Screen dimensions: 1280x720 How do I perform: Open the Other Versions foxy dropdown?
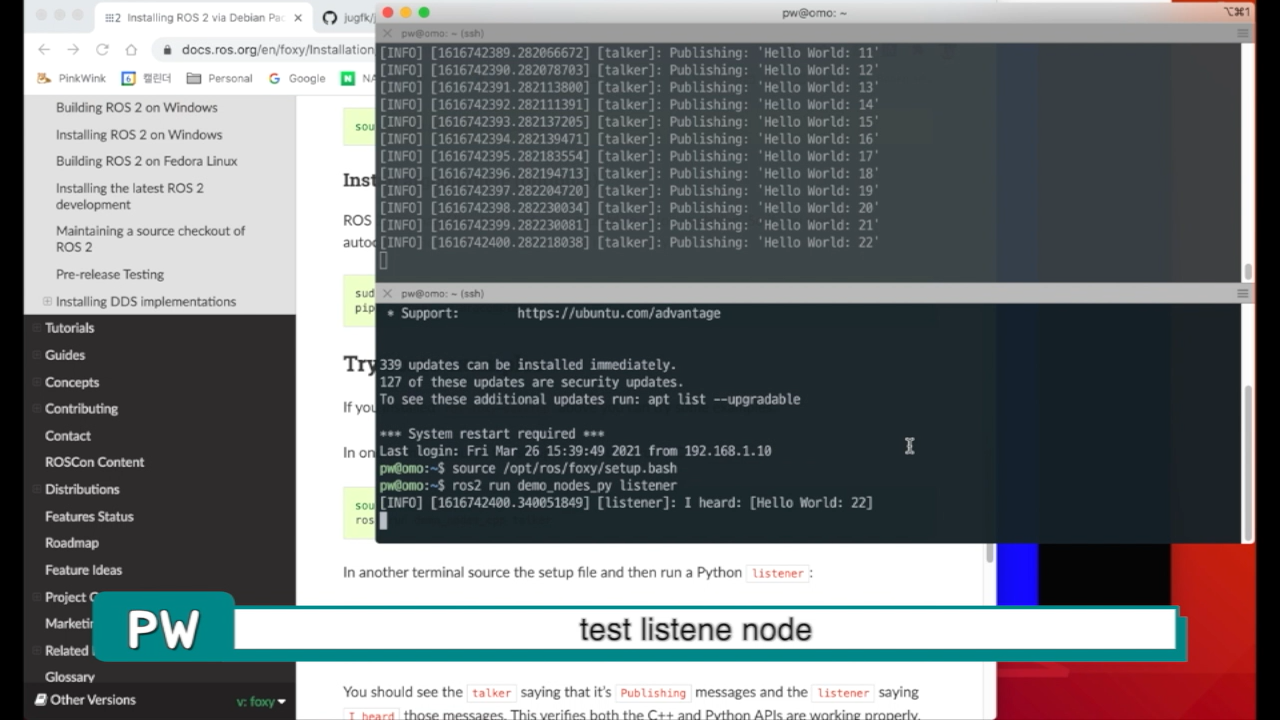click(261, 701)
